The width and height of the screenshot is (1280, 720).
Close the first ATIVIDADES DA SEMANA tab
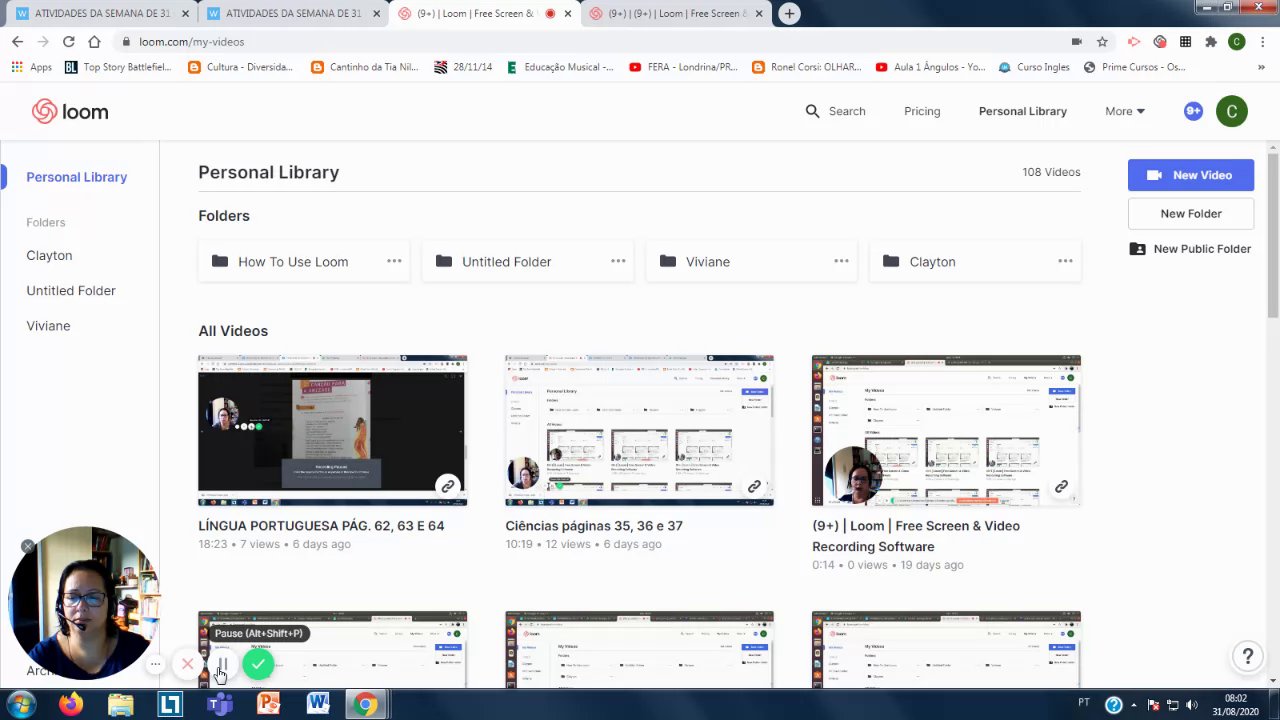point(185,14)
